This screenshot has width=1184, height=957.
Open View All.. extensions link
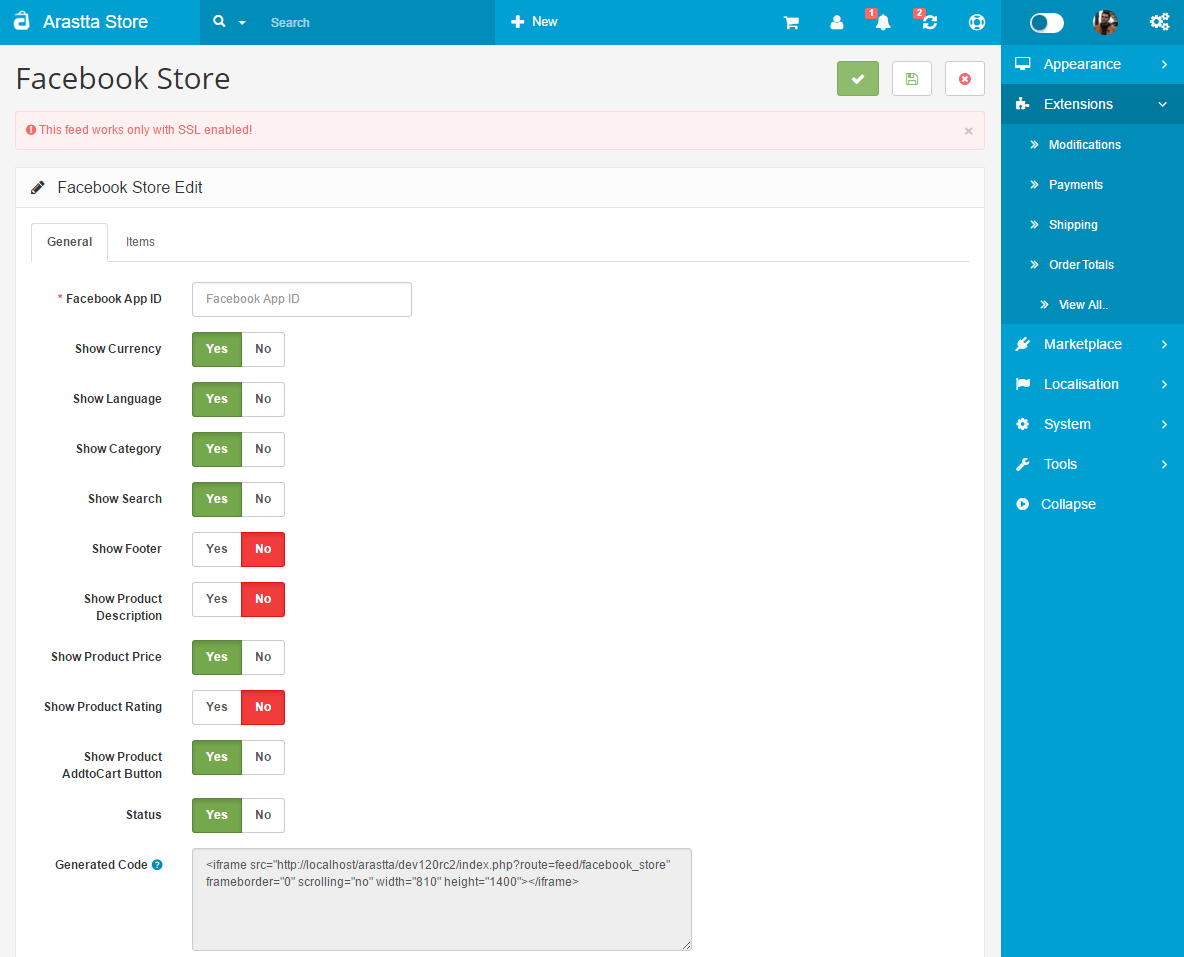[1084, 304]
